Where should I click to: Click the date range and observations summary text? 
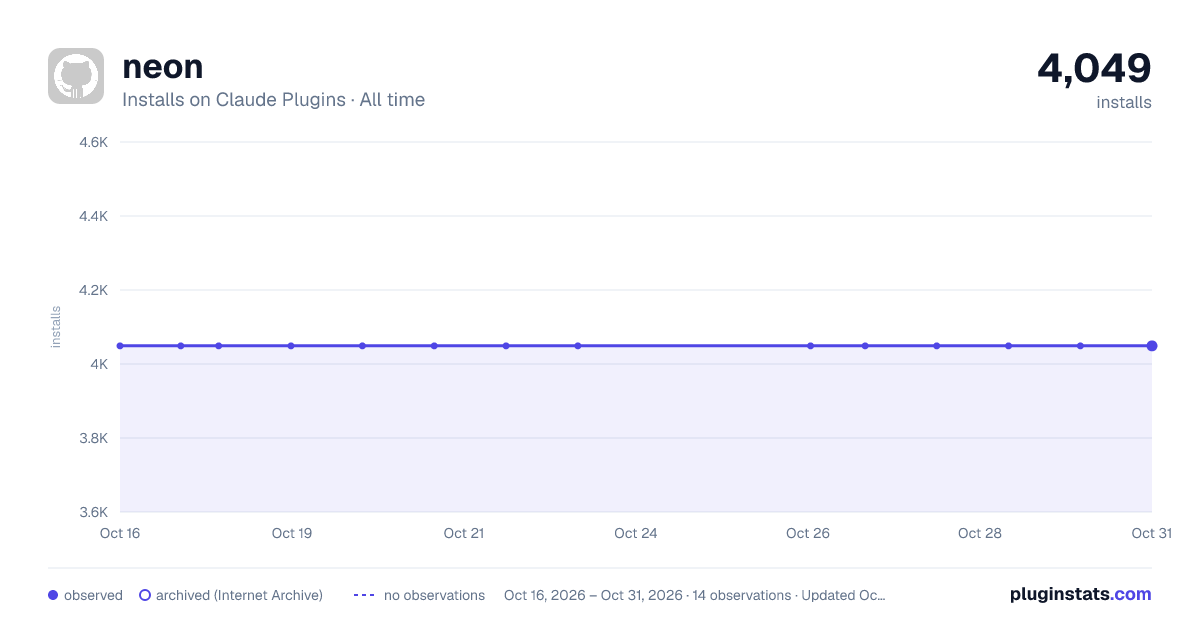pyautogui.click(x=695, y=595)
